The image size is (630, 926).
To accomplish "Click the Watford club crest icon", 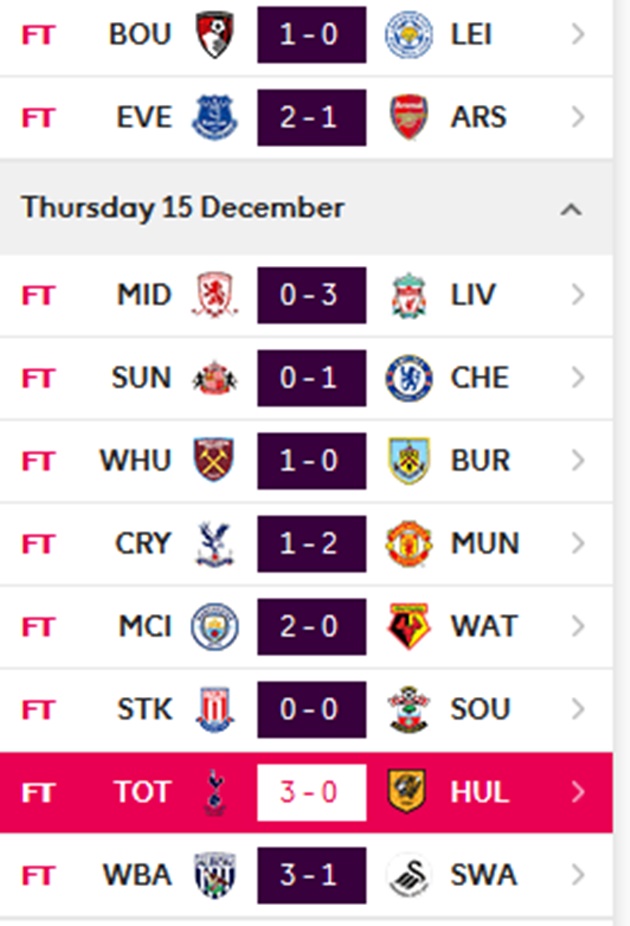I will (x=408, y=627).
